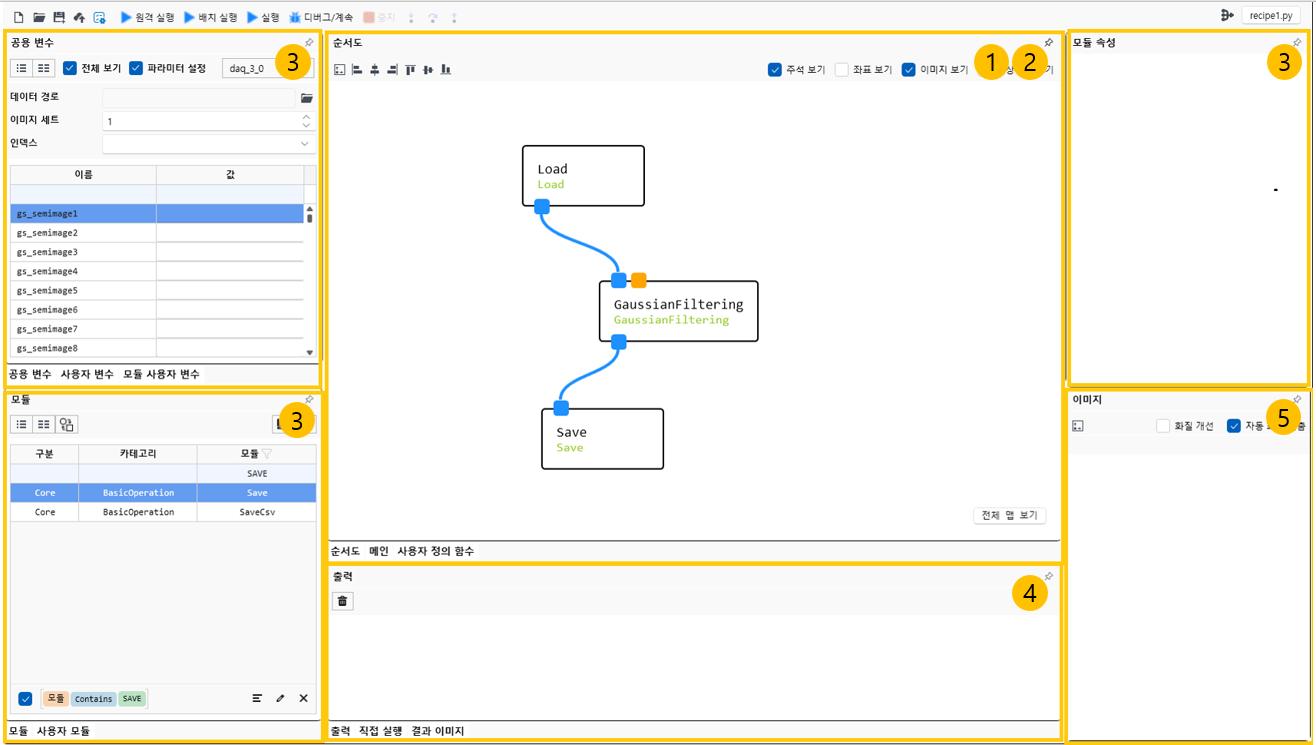
Task: Click the 전체 맵 보기 button
Action: pyautogui.click(x=1009, y=516)
